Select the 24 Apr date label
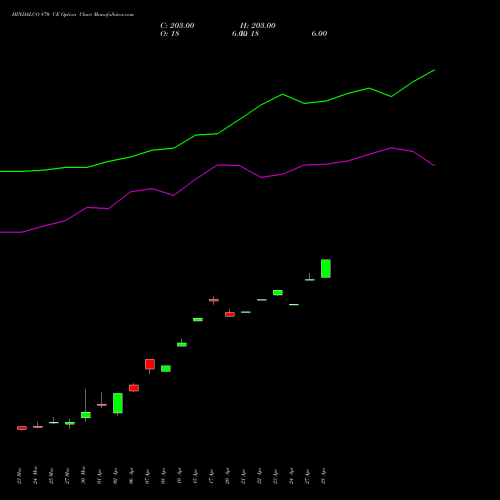The width and height of the screenshot is (500, 500). coord(292,477)
